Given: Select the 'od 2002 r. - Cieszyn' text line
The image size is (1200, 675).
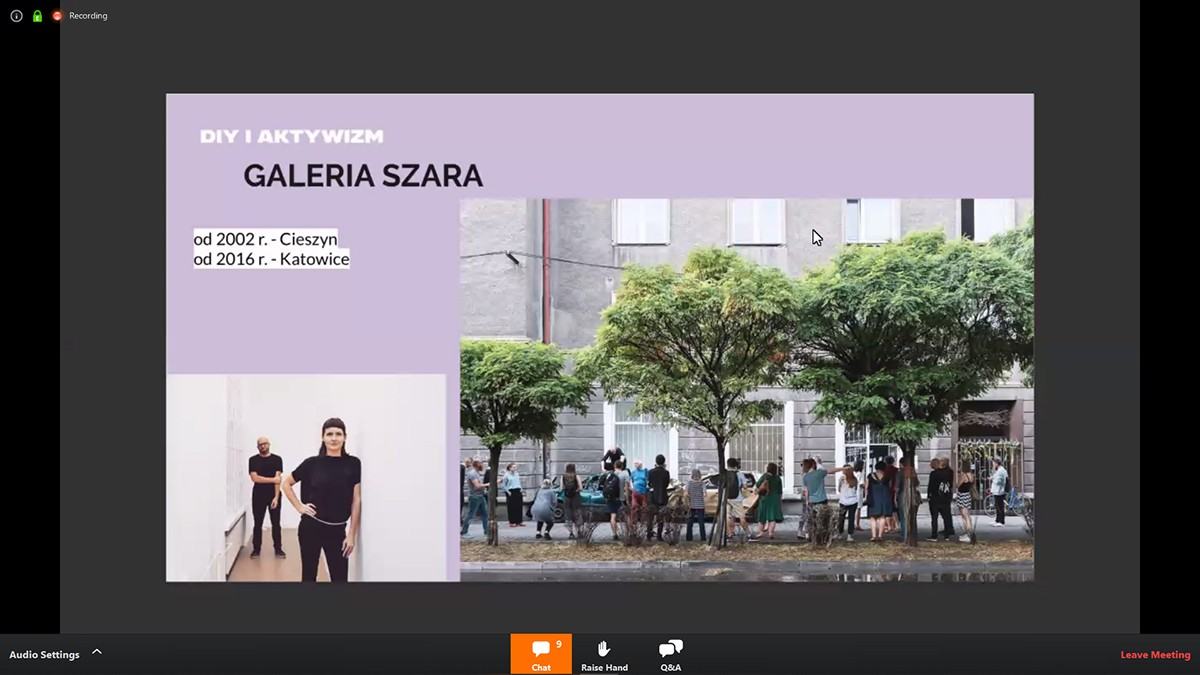Looking at the screenshot, I should pyautogui.click(x=265, y=239).
